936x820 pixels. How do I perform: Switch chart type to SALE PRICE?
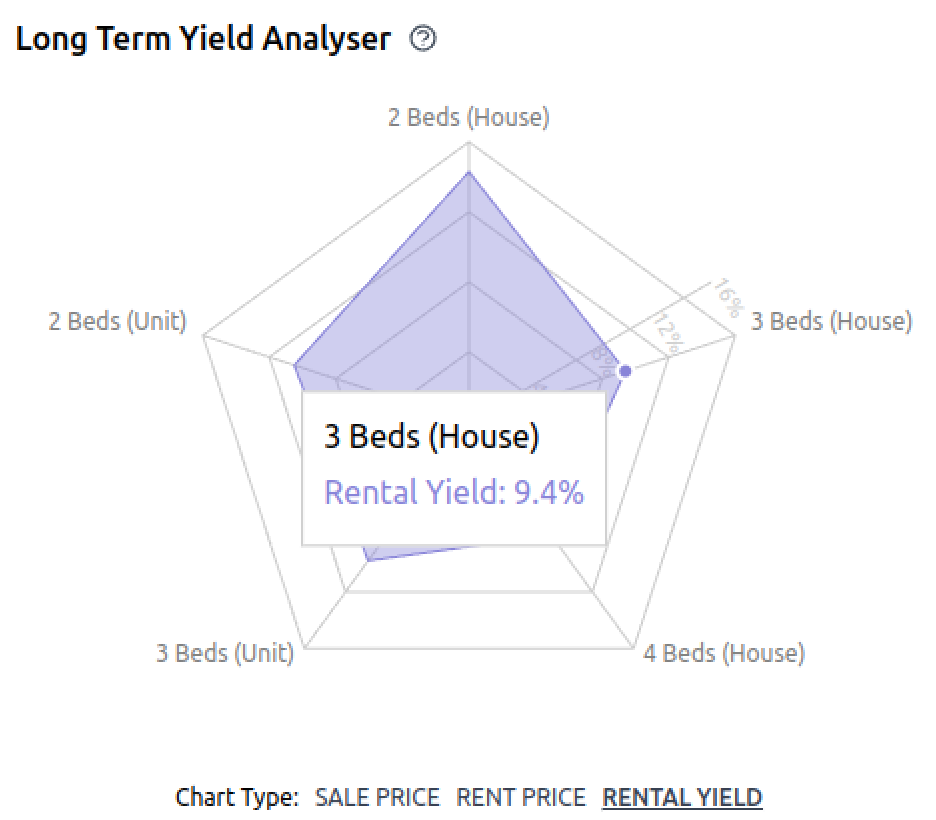[x=377, y=797]
